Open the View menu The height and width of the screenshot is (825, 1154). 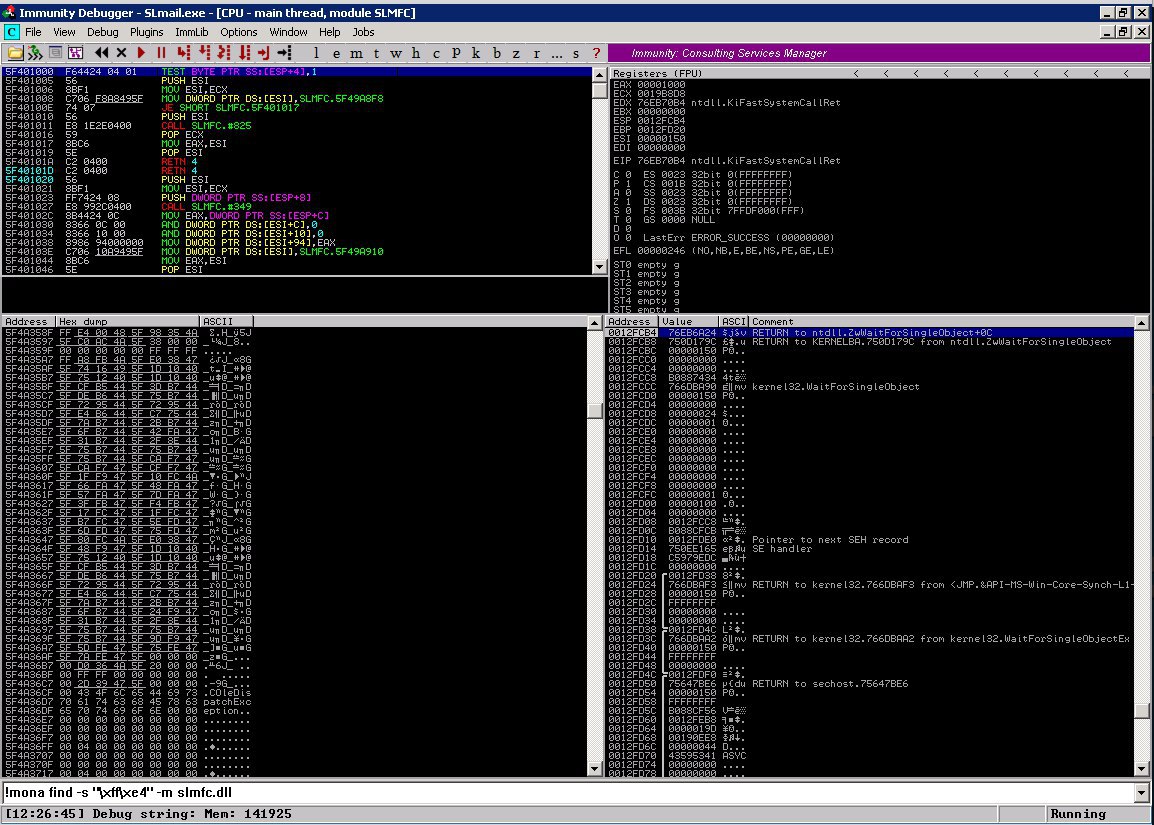(64, 32)
